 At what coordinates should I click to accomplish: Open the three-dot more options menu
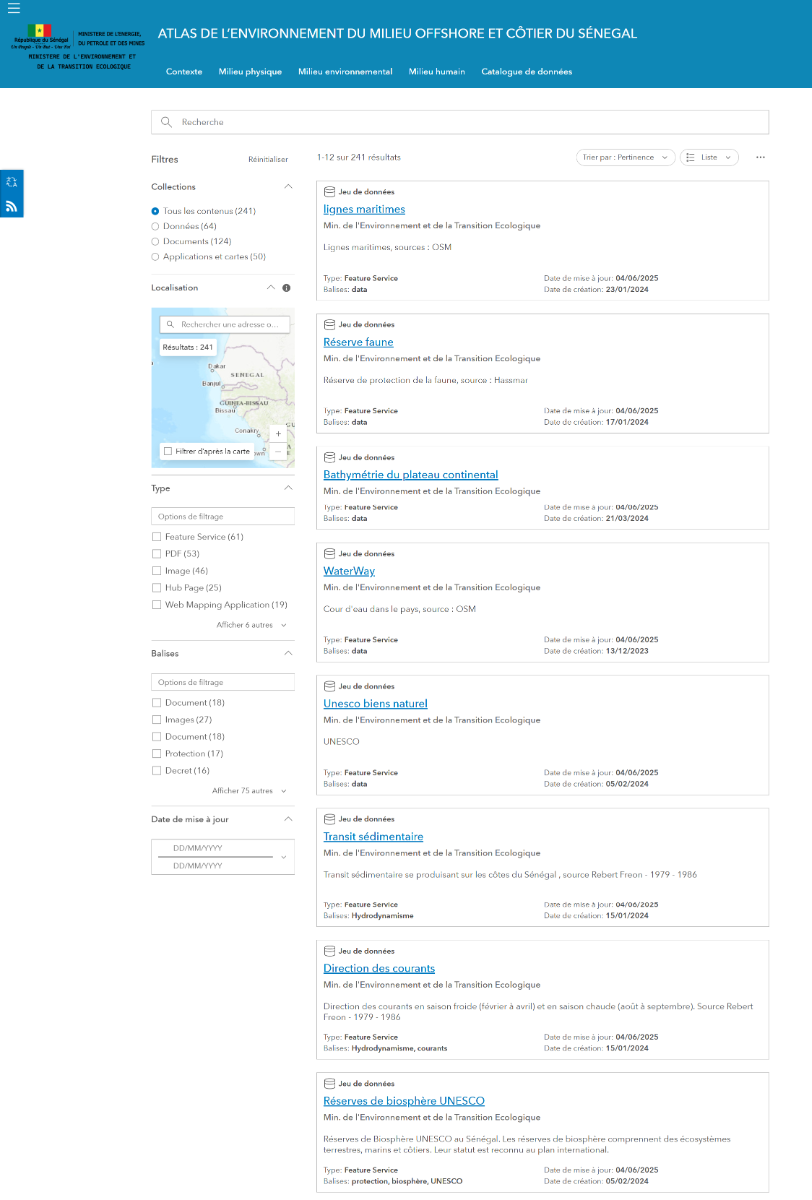pos(760,157)
